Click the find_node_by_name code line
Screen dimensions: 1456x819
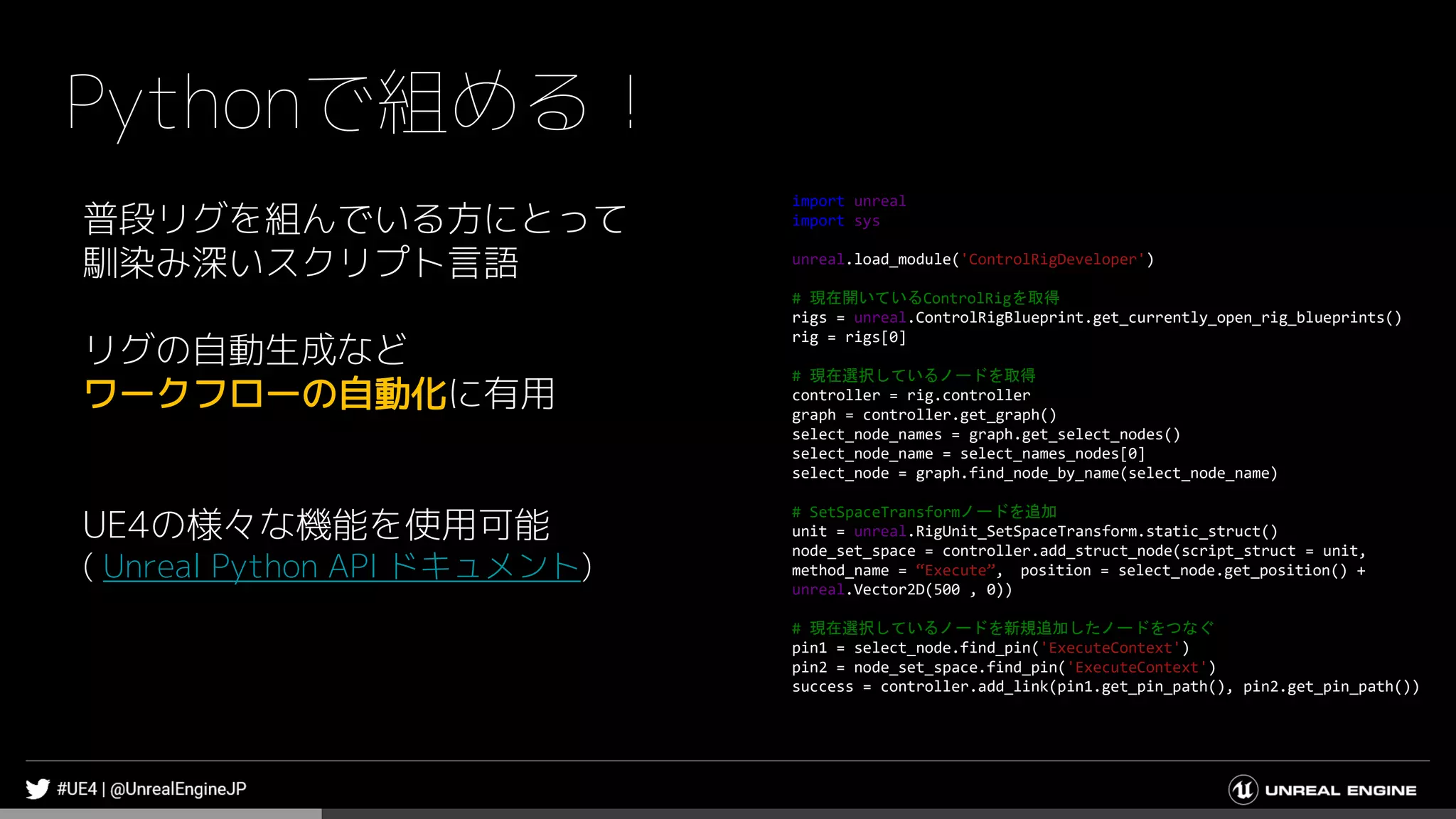click(x=1034, y=473)
